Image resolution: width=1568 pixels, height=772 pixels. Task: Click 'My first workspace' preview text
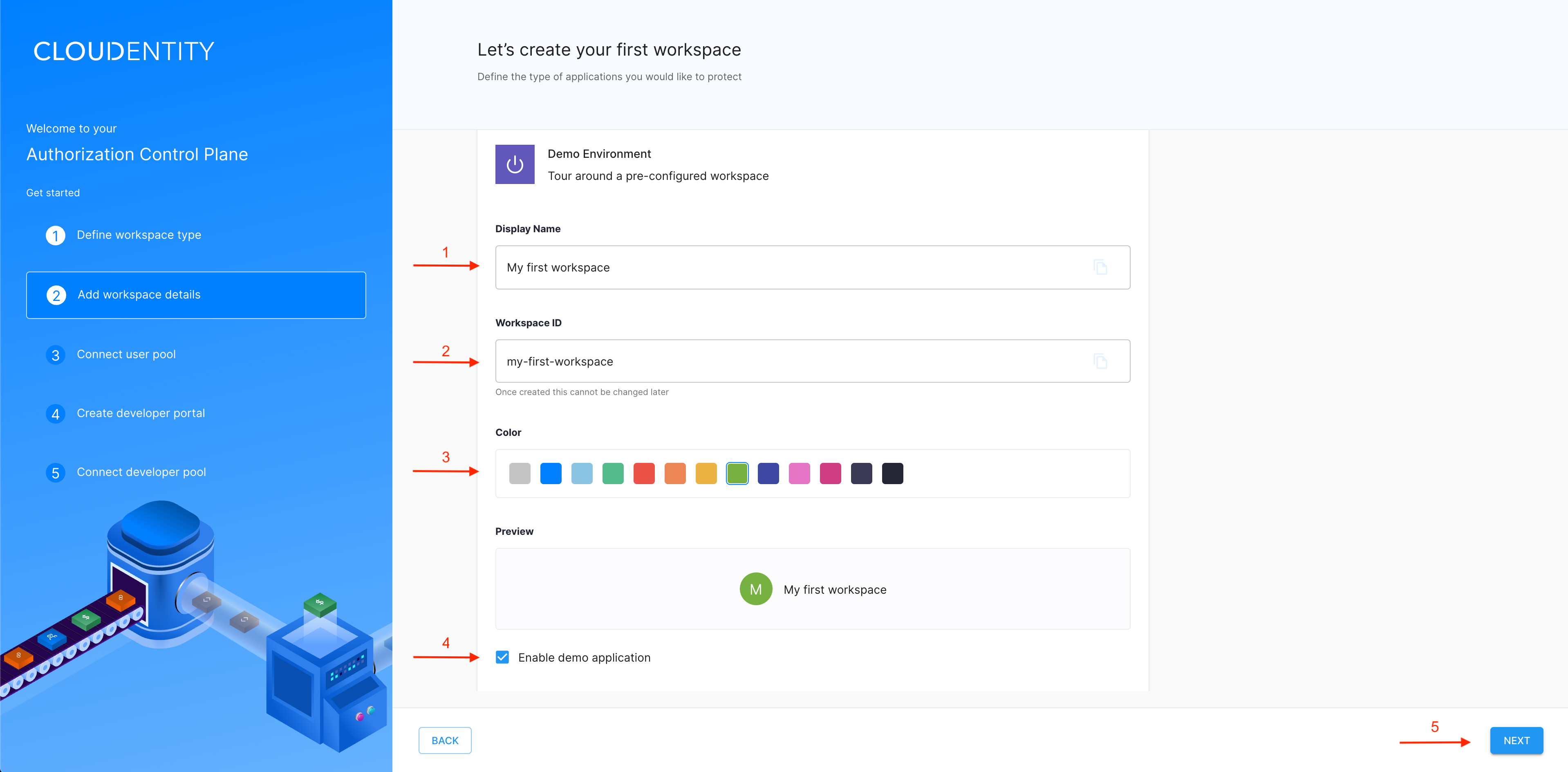[835, 589]
